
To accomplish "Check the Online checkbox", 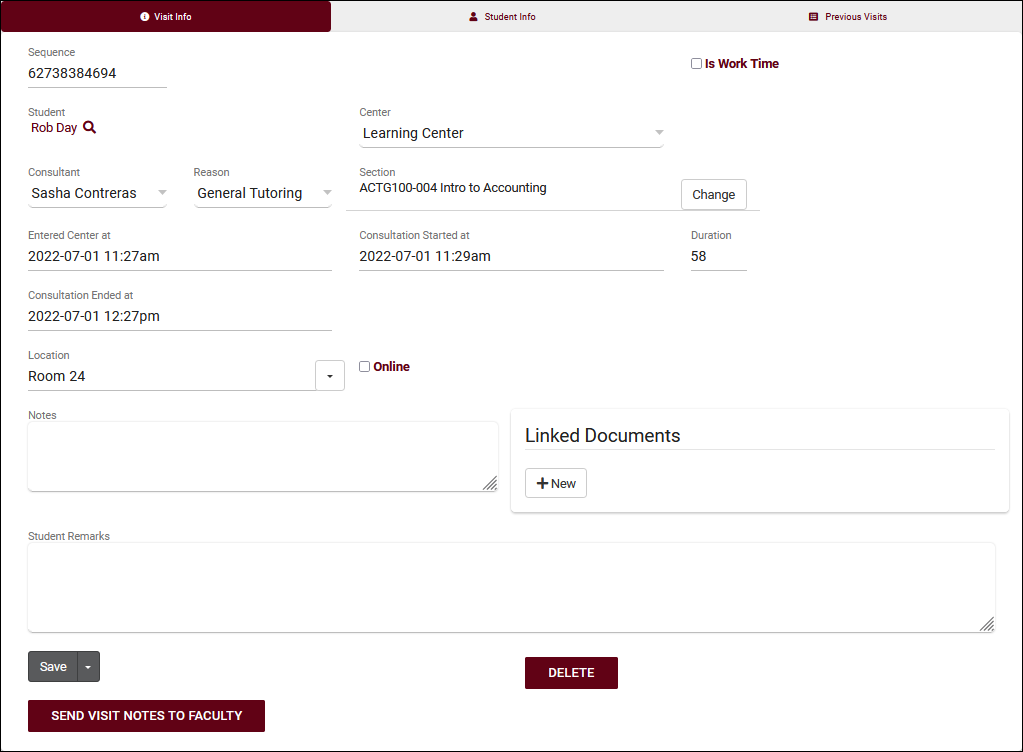I will pos(364,367).
